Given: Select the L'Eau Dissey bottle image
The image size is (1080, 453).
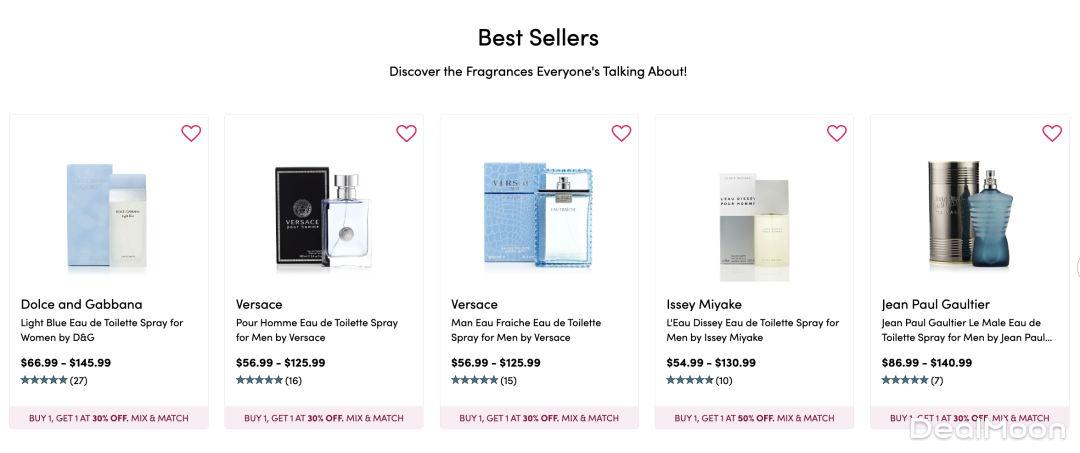Looking at the screenshot, I should 754,218.
